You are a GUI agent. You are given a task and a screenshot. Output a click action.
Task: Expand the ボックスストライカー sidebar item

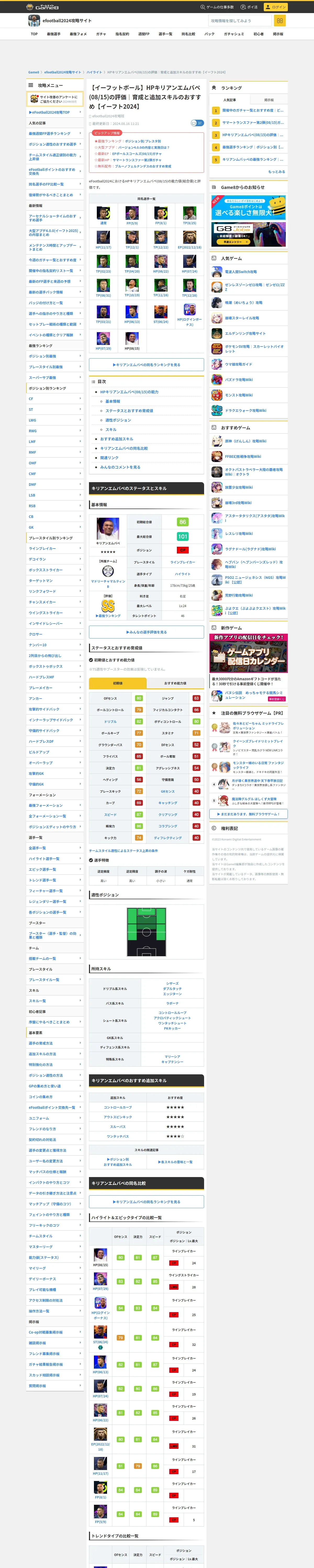click(55, 570)
